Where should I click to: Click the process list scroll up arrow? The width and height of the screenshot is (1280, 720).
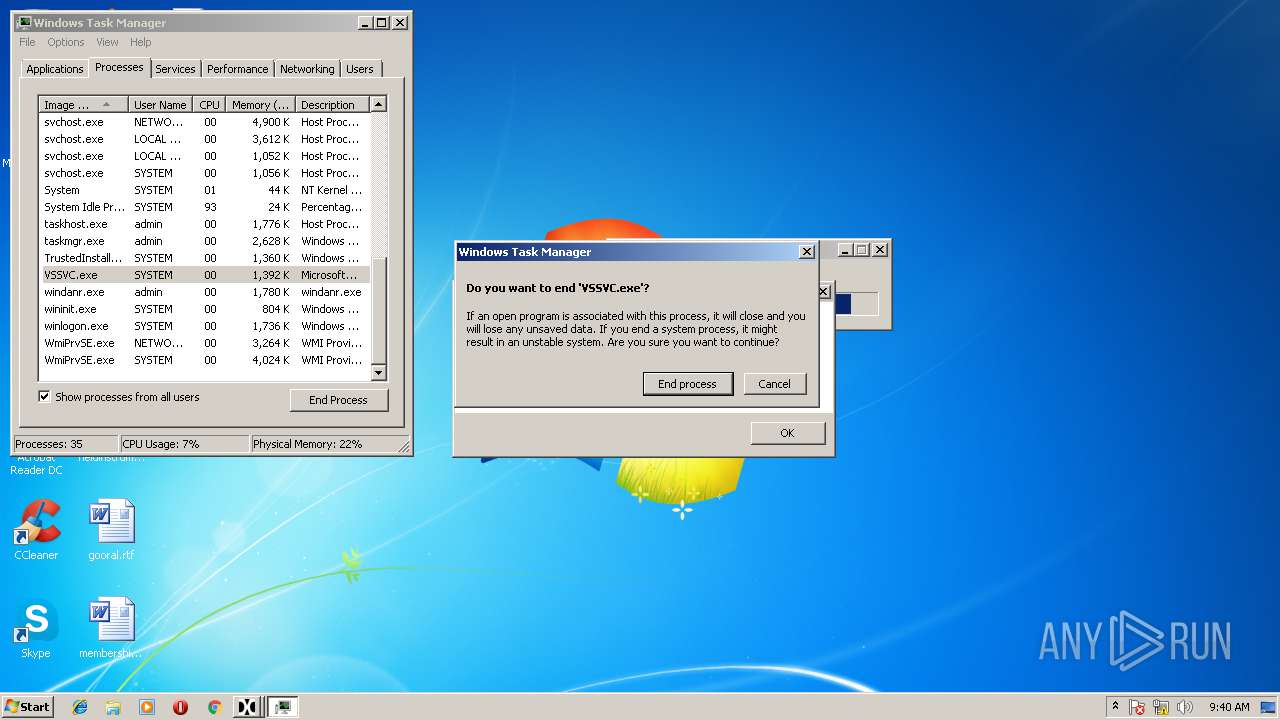tap(378, 104)
